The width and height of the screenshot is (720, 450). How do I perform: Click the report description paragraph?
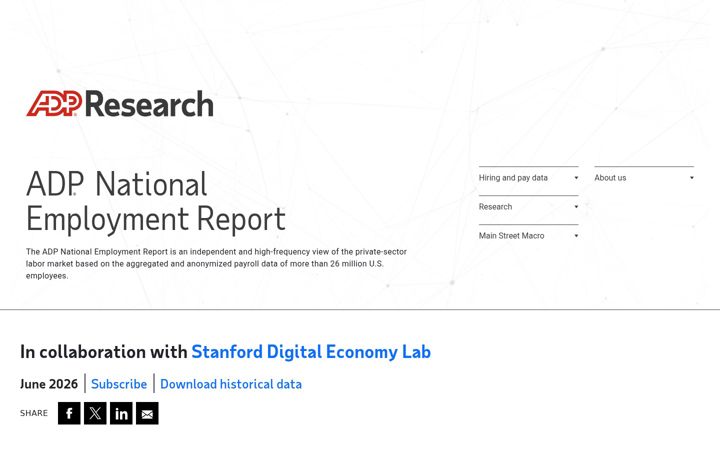tap(216, 264)
